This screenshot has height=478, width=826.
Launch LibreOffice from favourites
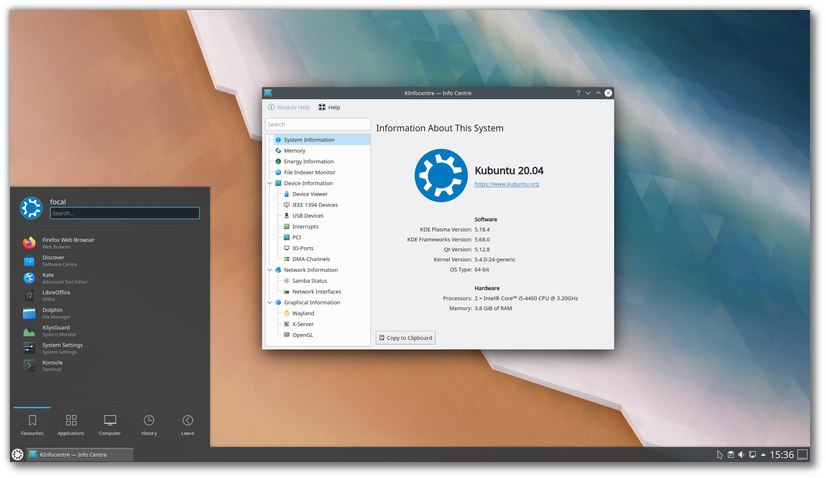pyautogui.click(x=111, y=295)
